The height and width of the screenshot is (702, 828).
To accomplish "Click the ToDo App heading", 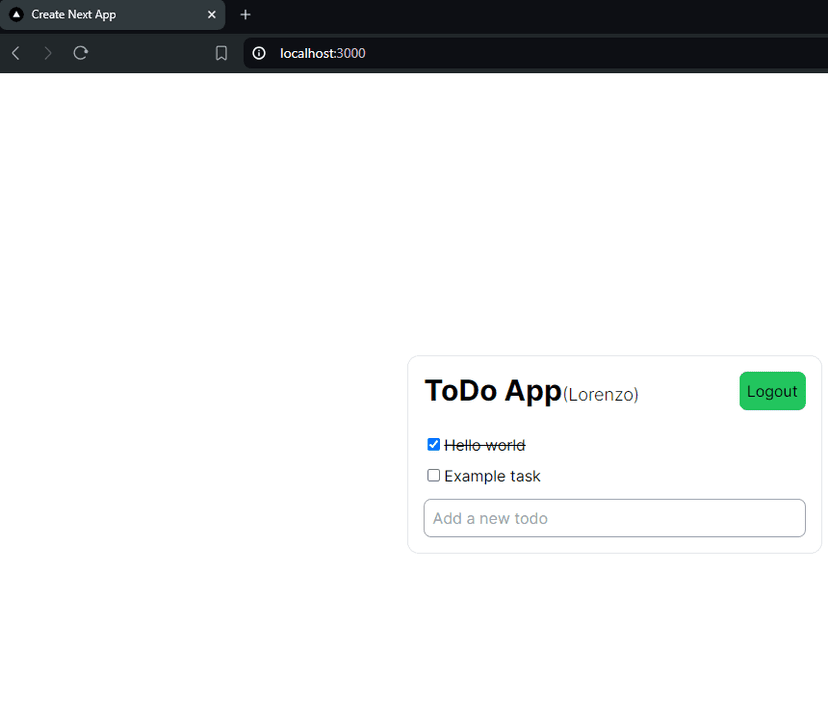I will click(493, 391).
